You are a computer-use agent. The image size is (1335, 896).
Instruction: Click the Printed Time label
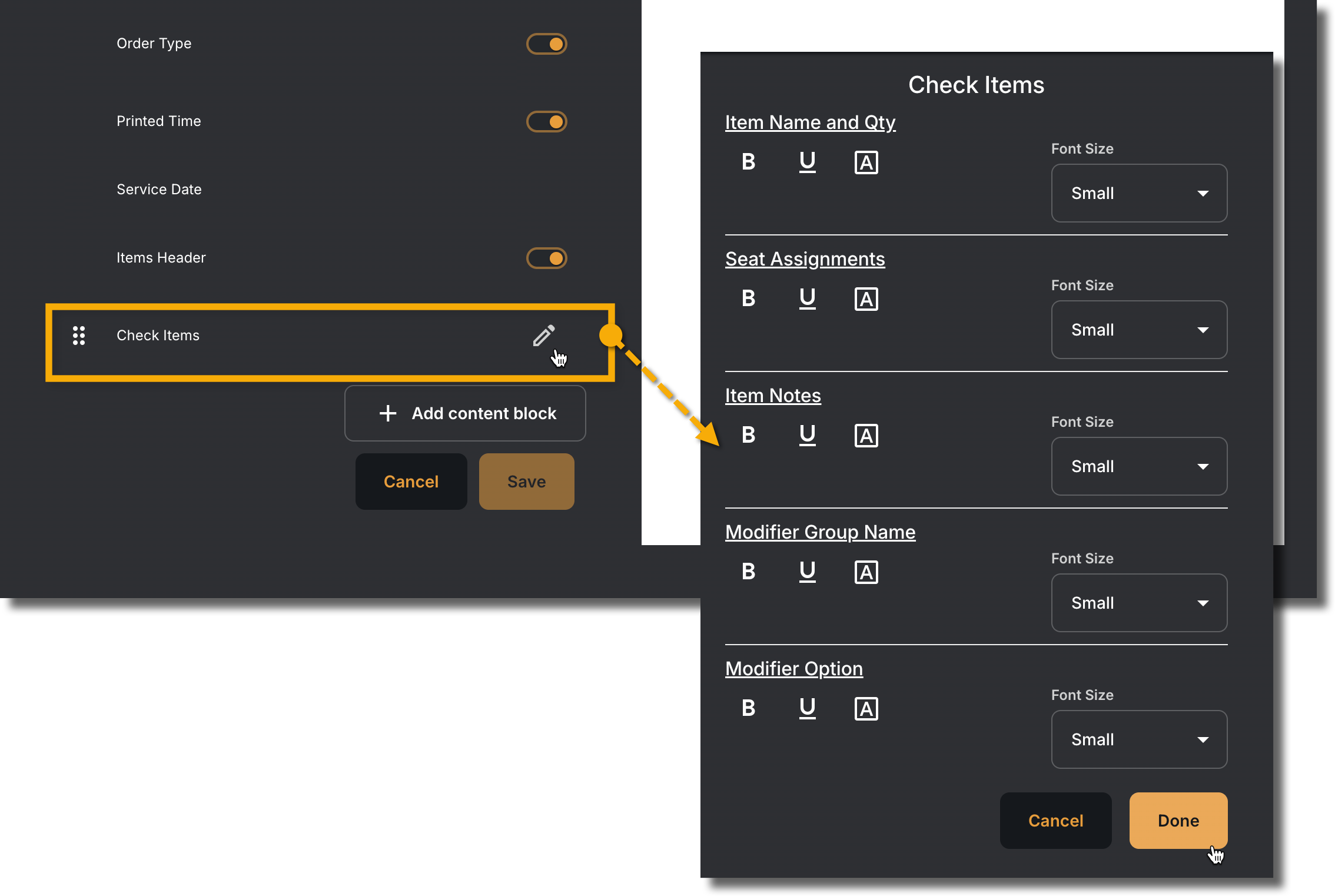pos(158,121)
